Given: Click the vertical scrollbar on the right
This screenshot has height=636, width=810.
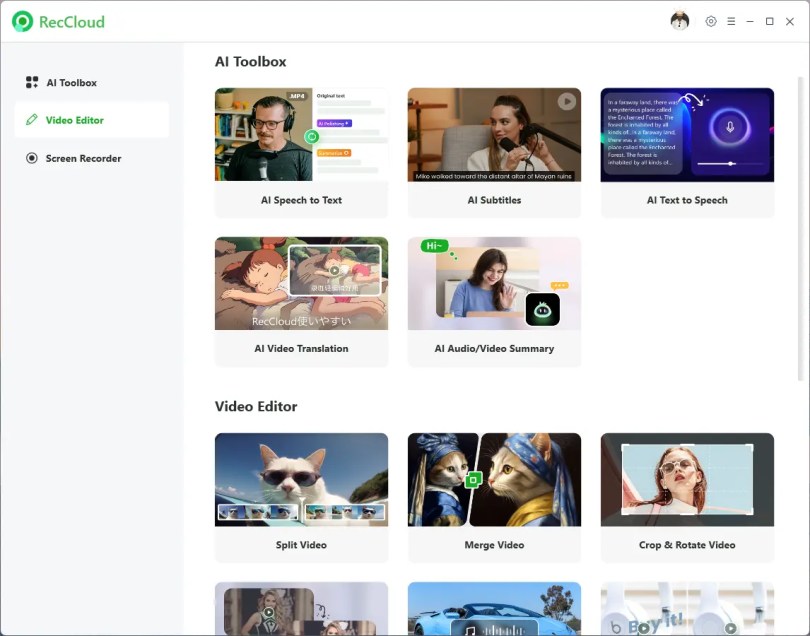Looking at the screenshot, I should 801,229.
